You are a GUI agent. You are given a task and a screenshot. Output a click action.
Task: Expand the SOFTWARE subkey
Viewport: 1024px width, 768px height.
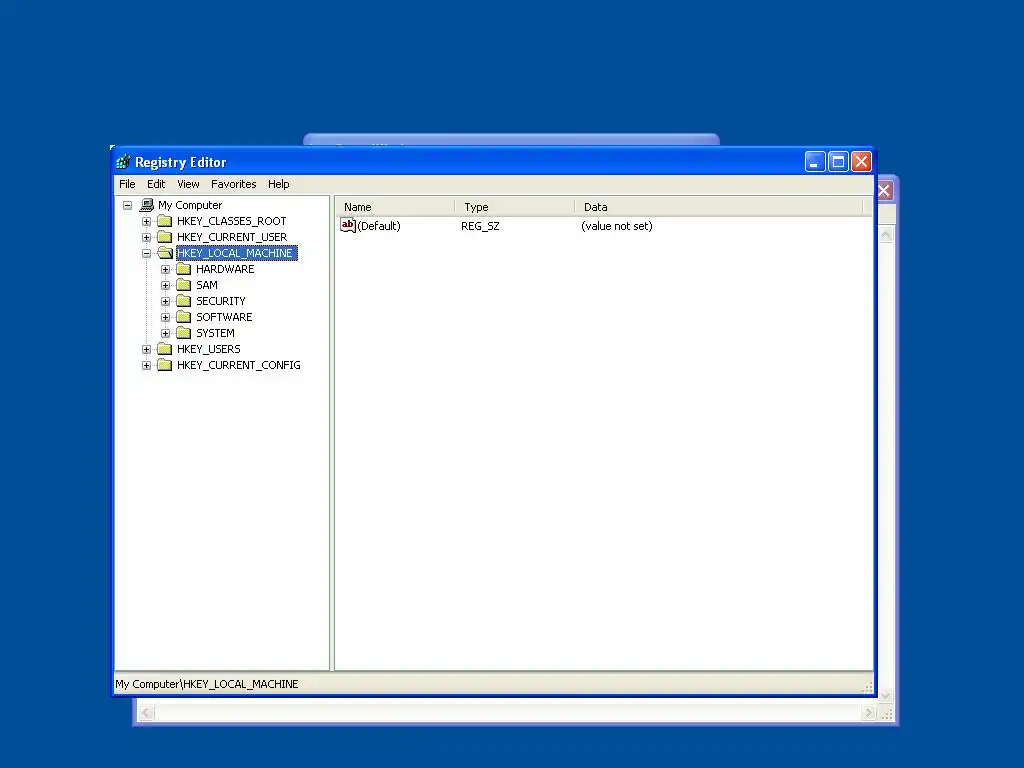coord(165,317)
